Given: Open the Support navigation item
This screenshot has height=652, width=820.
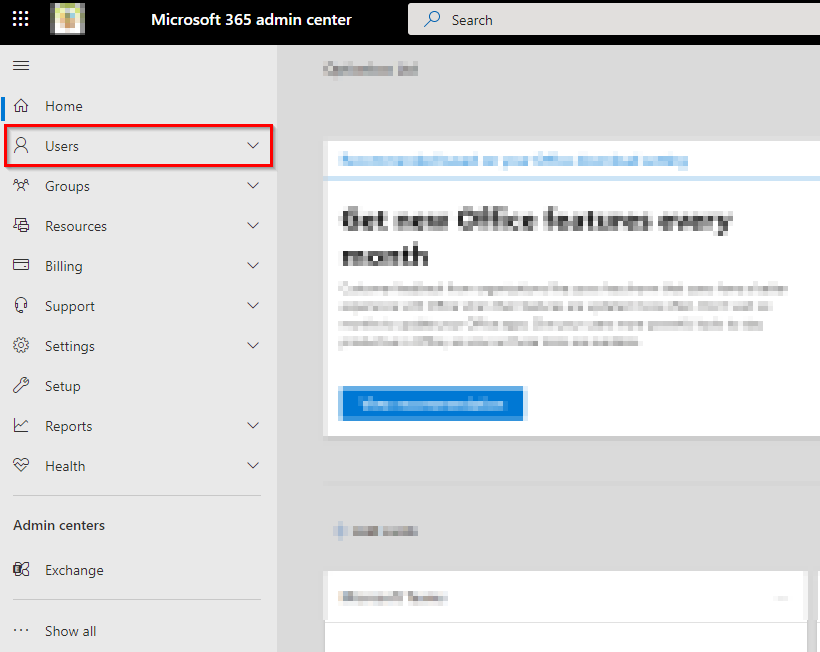Looking at the screenshot, I should click(x=139, y=306).
